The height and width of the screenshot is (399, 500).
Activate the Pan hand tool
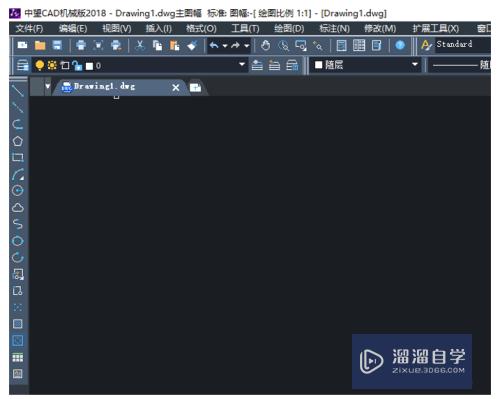pyautogui.click(x=265, y=45)
